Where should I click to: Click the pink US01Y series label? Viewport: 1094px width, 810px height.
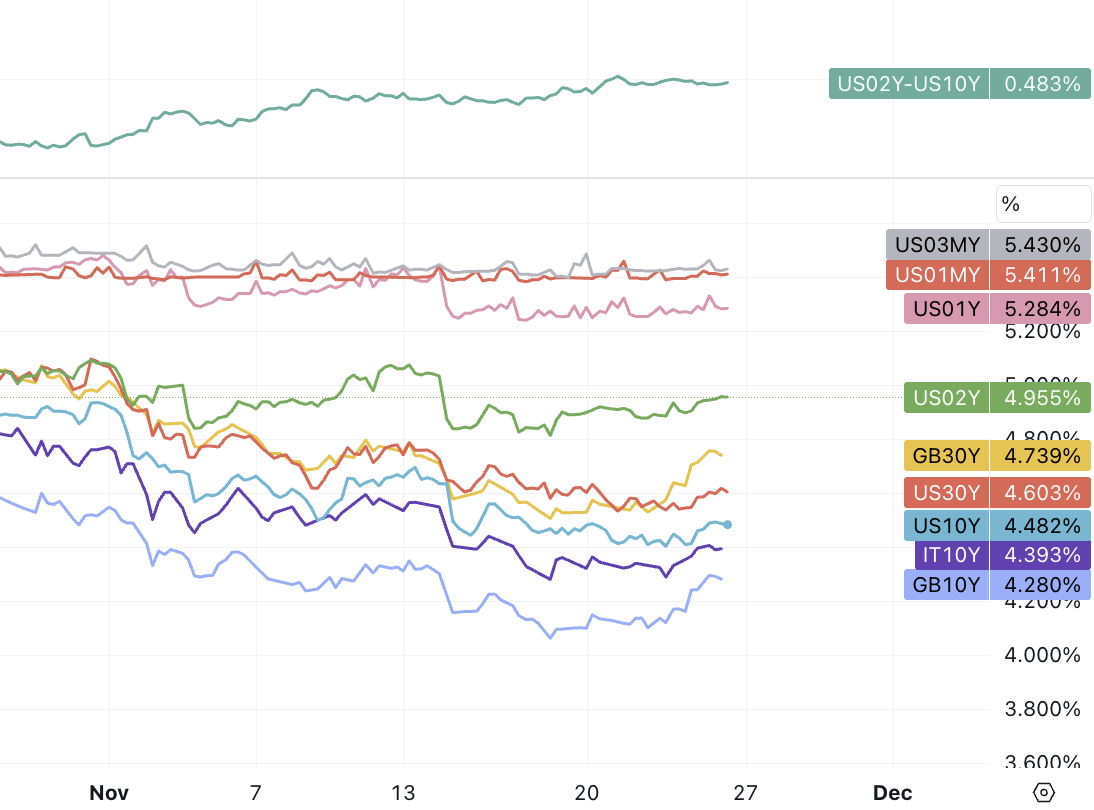tap(946, 308)
